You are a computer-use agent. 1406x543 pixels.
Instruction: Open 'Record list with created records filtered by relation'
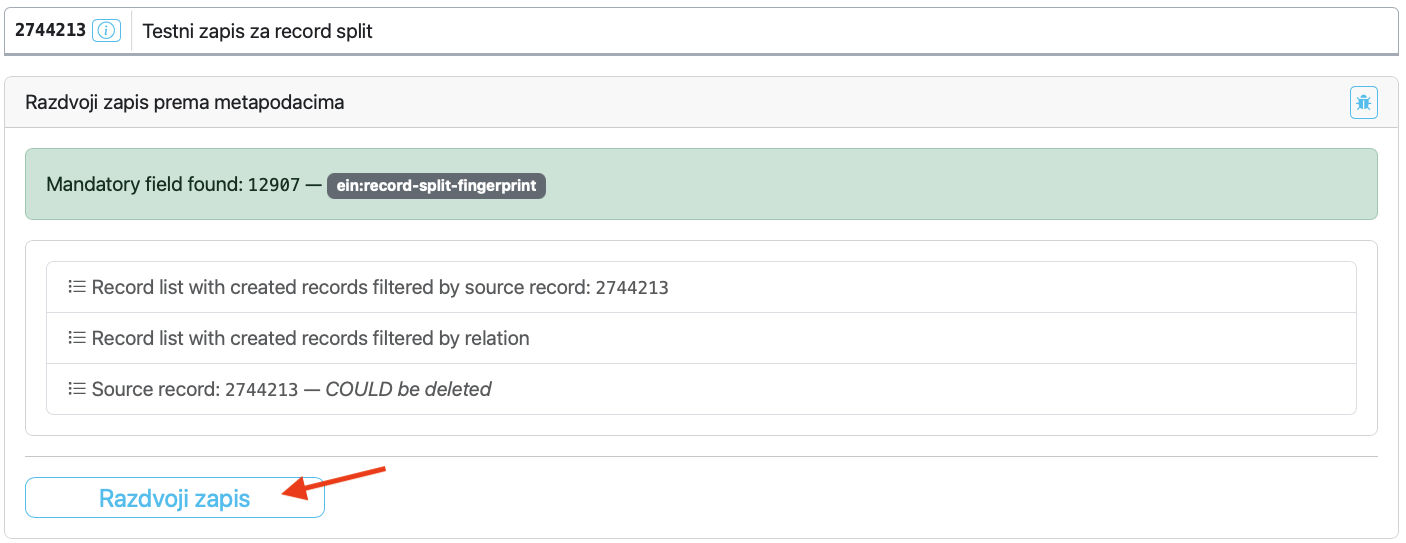click(x=310, y=338)
